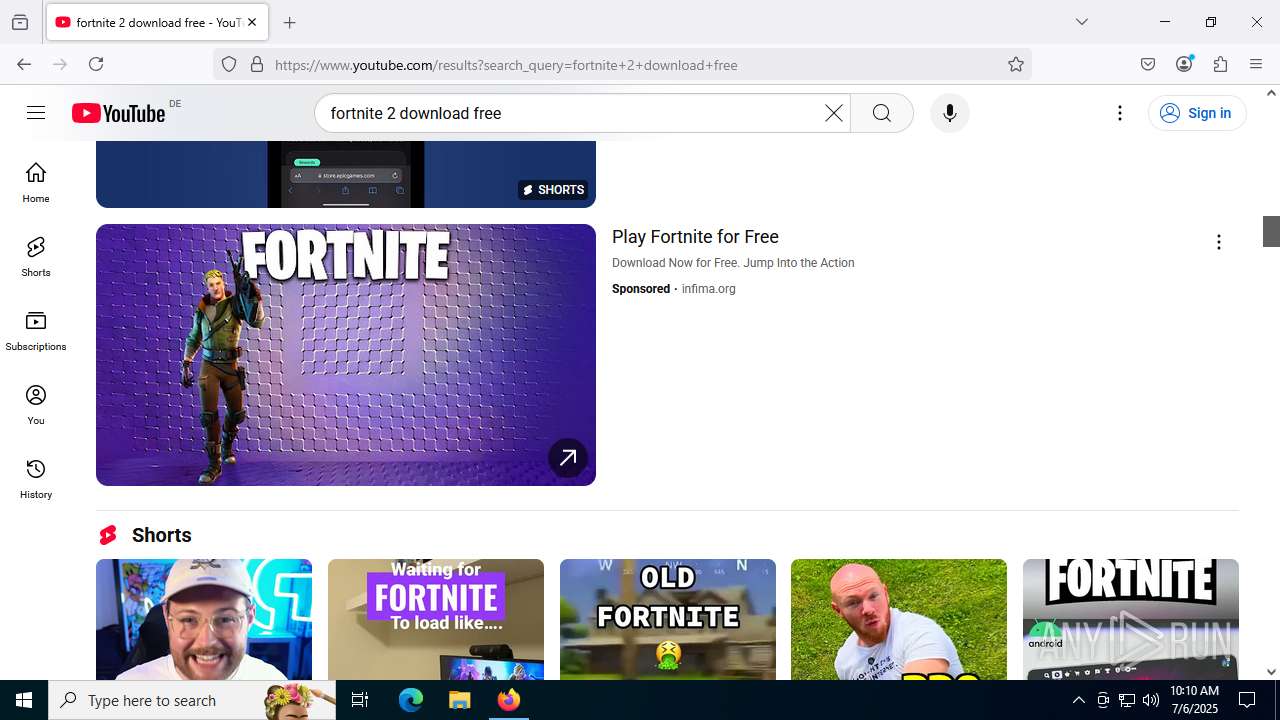Open a new browser tab

(289, 22)
